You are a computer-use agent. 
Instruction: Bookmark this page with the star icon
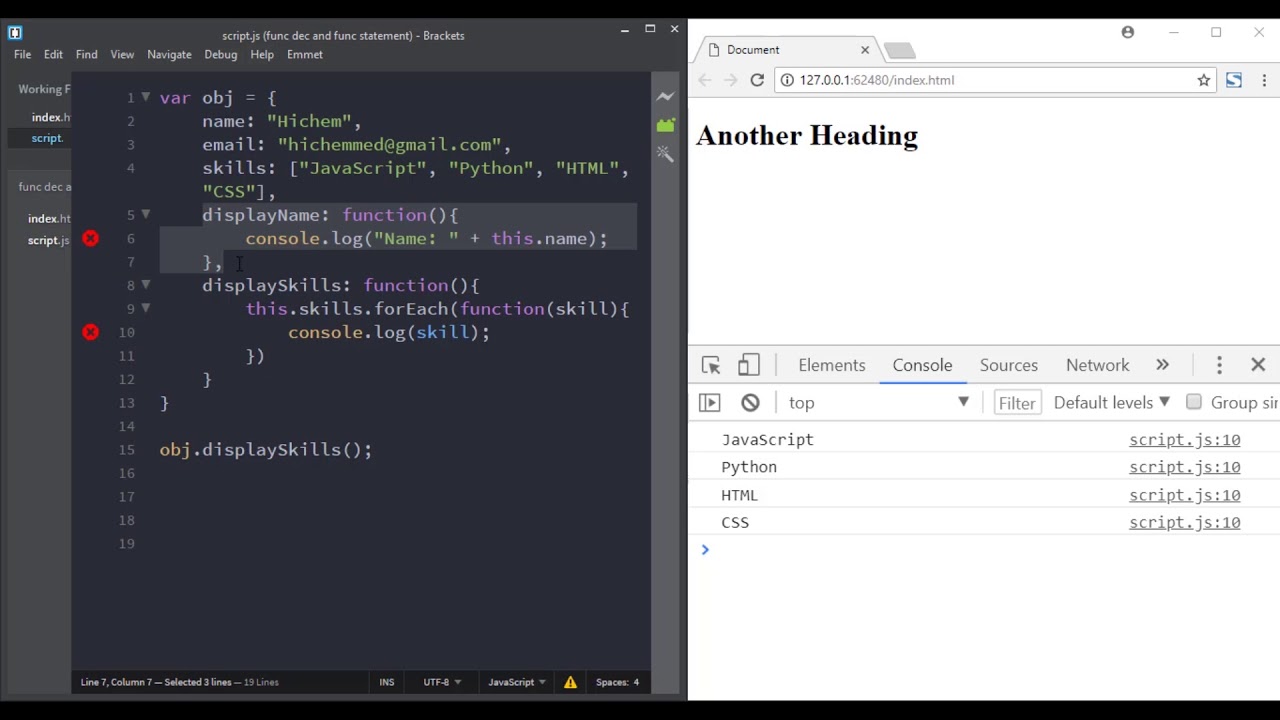click(x=1204, y=80)
